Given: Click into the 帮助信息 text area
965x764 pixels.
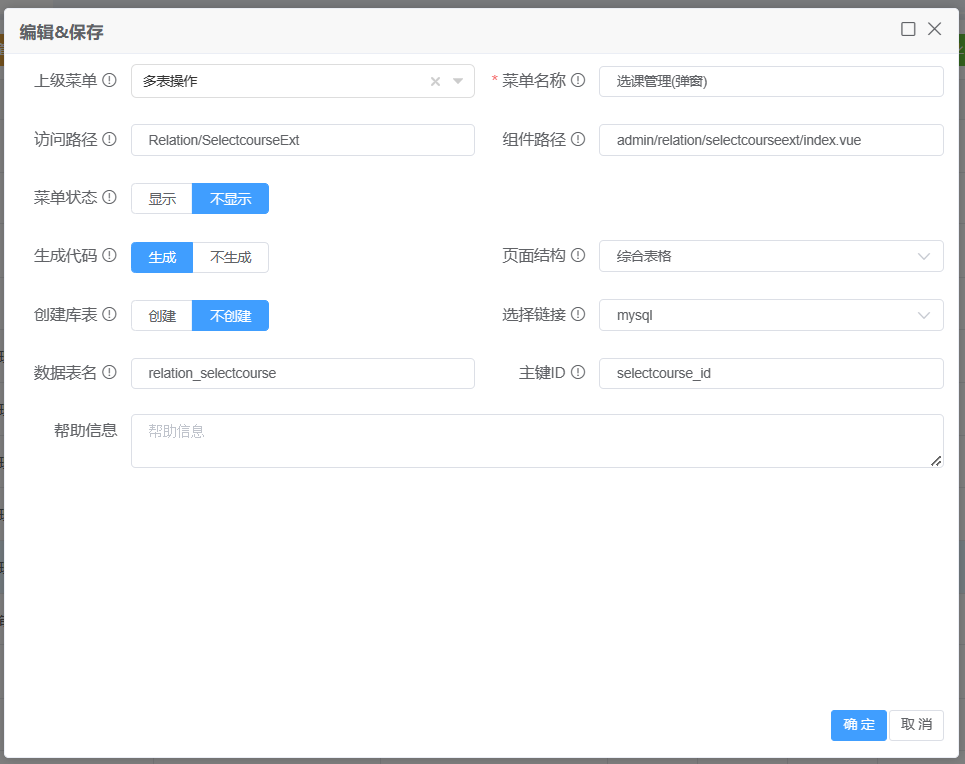Looking at the screenshot, I should (536, 441).
